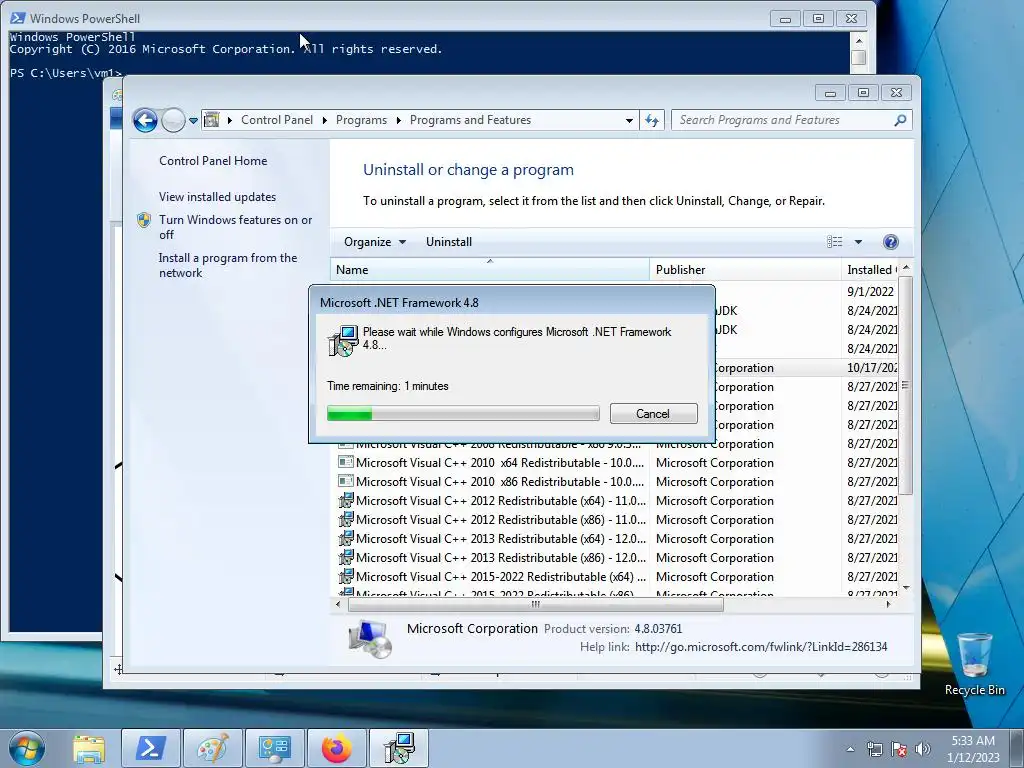Open View installed updates link
1024x768 pixels.
pyautogui.click(x=217, y=197)
